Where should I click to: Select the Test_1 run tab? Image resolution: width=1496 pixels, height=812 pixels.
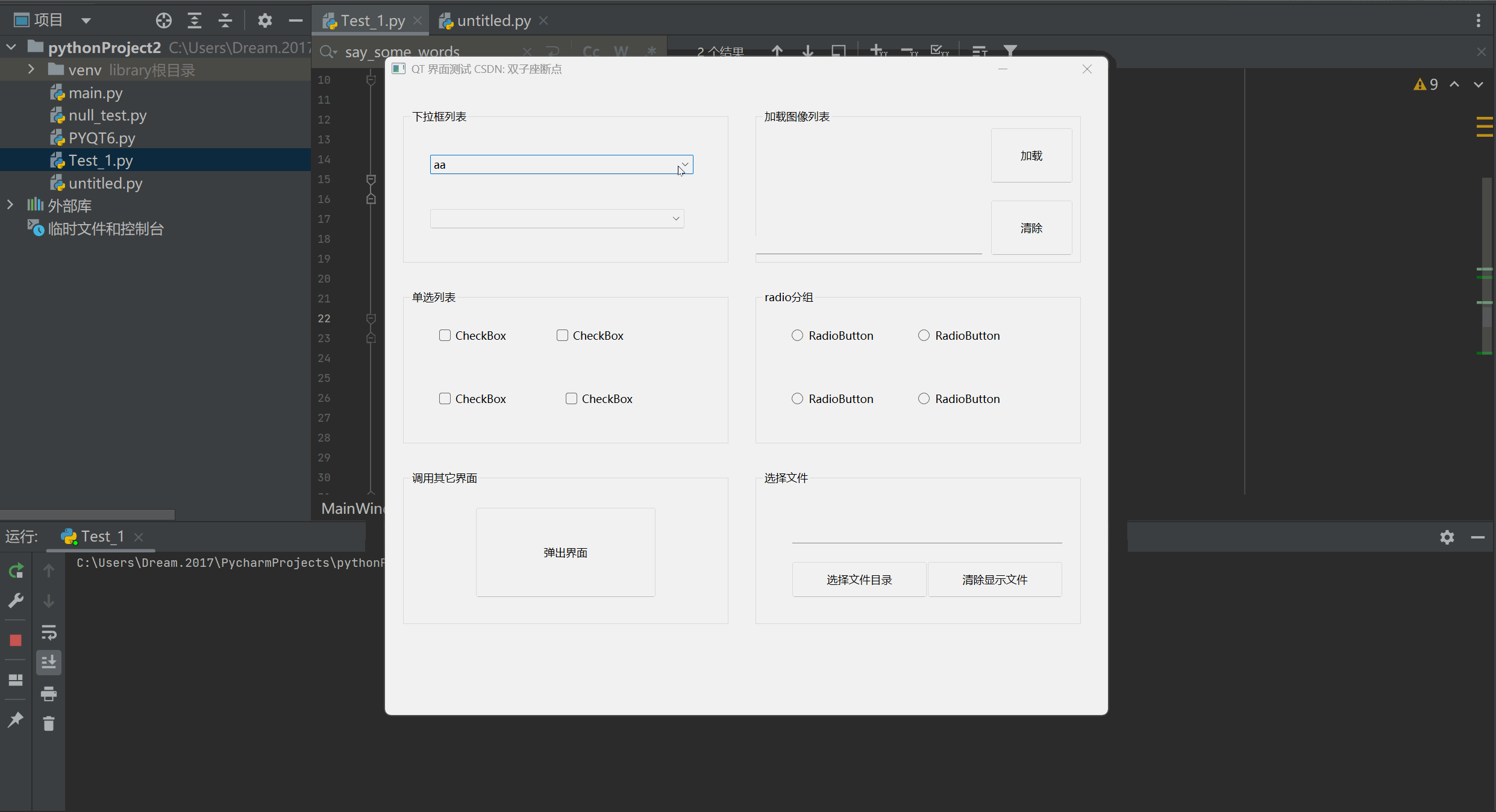click(95, 537)
